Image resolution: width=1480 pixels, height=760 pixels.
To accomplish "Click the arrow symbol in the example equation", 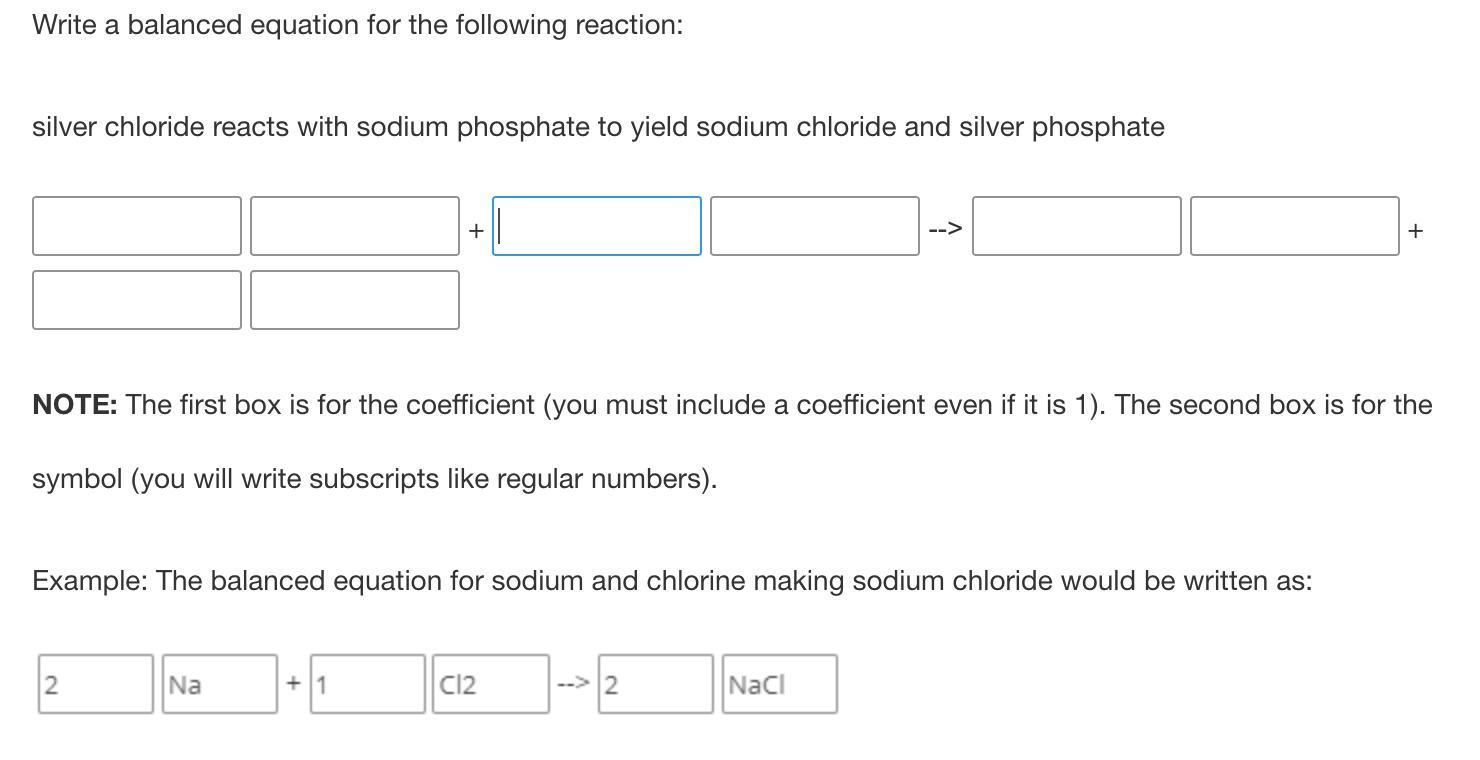I will [x=574, y=684].
